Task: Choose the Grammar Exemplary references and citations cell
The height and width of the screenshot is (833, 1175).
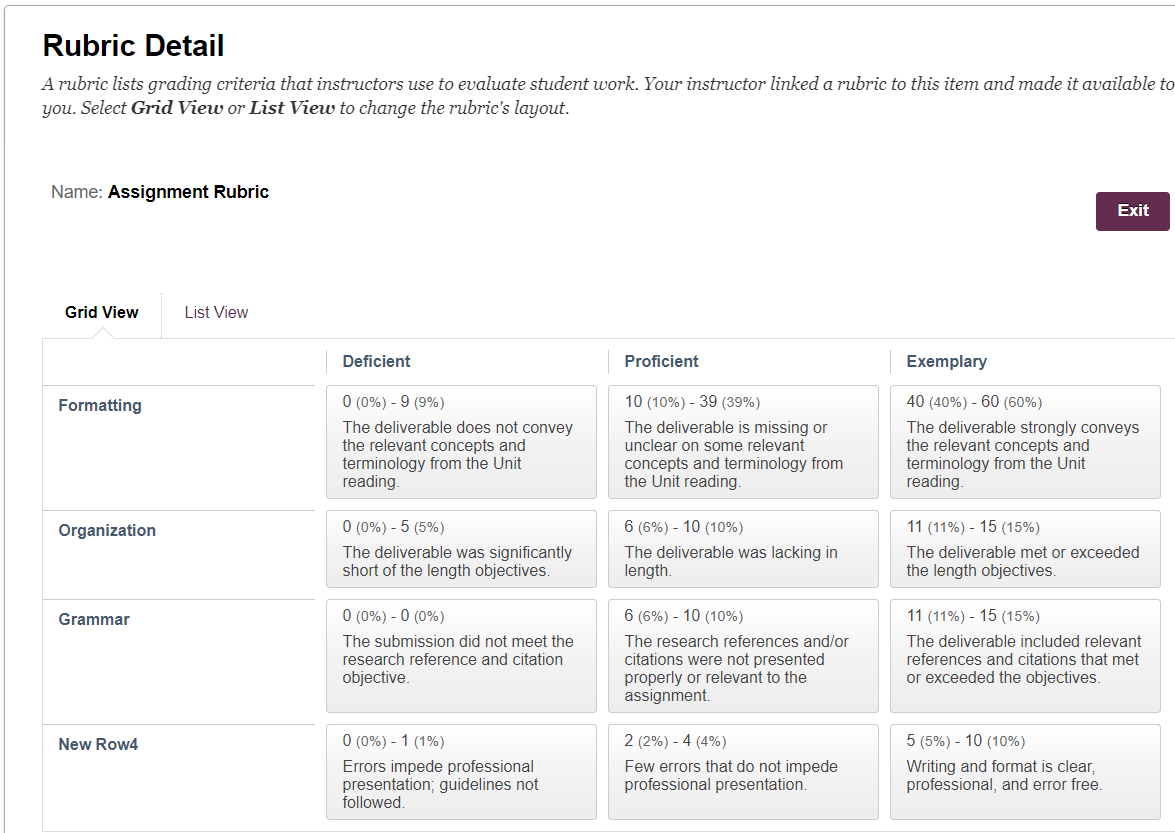Action: [x=1025, y=656]
